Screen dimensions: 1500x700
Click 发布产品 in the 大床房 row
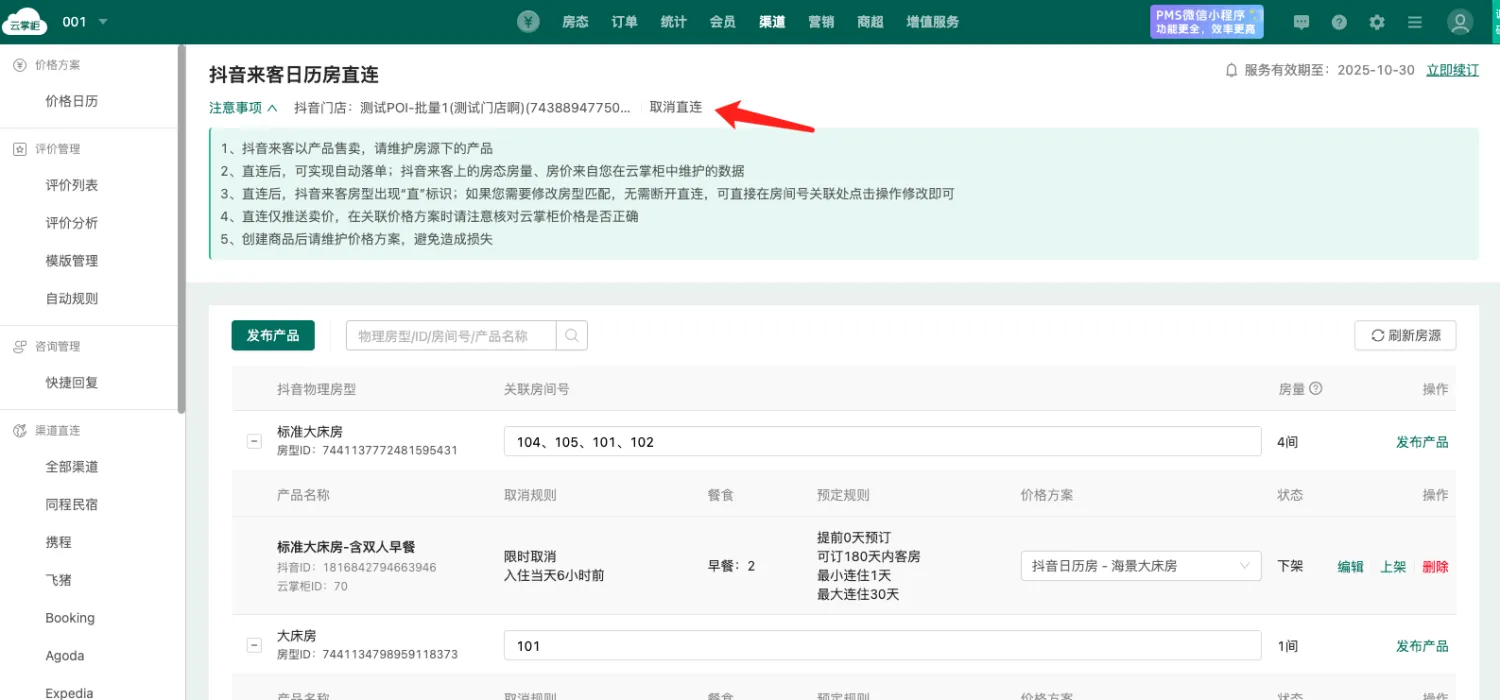coord(1422,646)
